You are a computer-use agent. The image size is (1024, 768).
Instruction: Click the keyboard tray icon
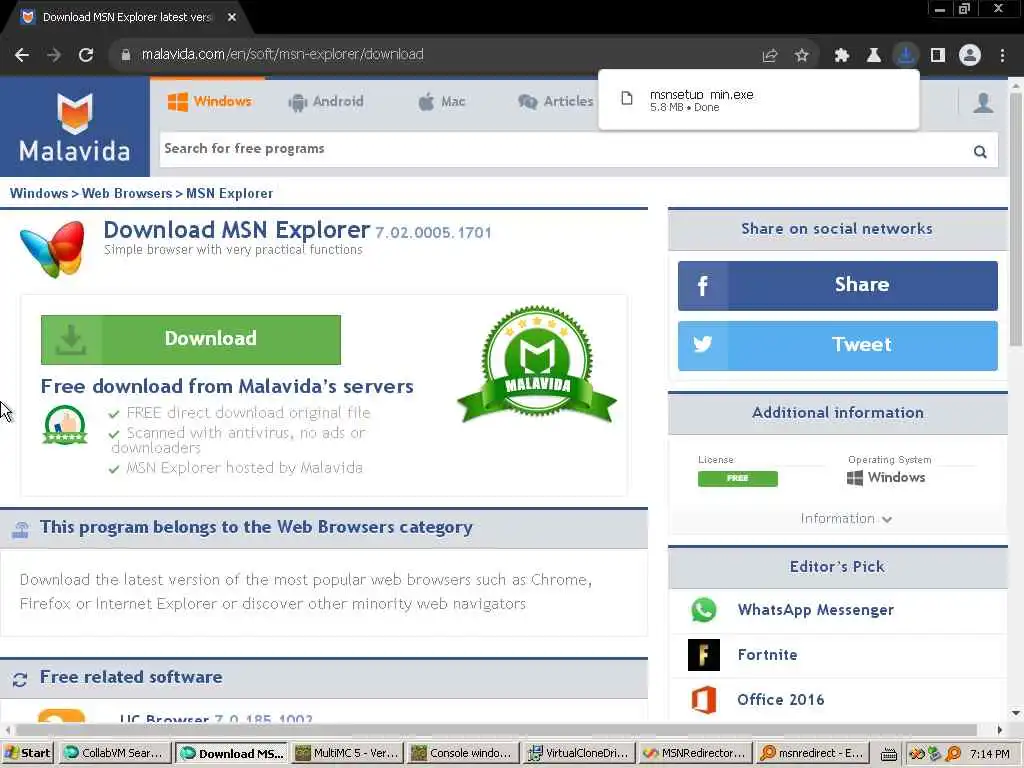click(889, 754)
